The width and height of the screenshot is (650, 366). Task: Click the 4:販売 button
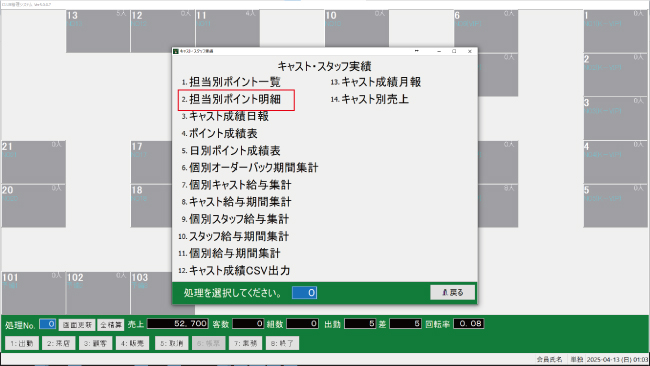point(132,343)
